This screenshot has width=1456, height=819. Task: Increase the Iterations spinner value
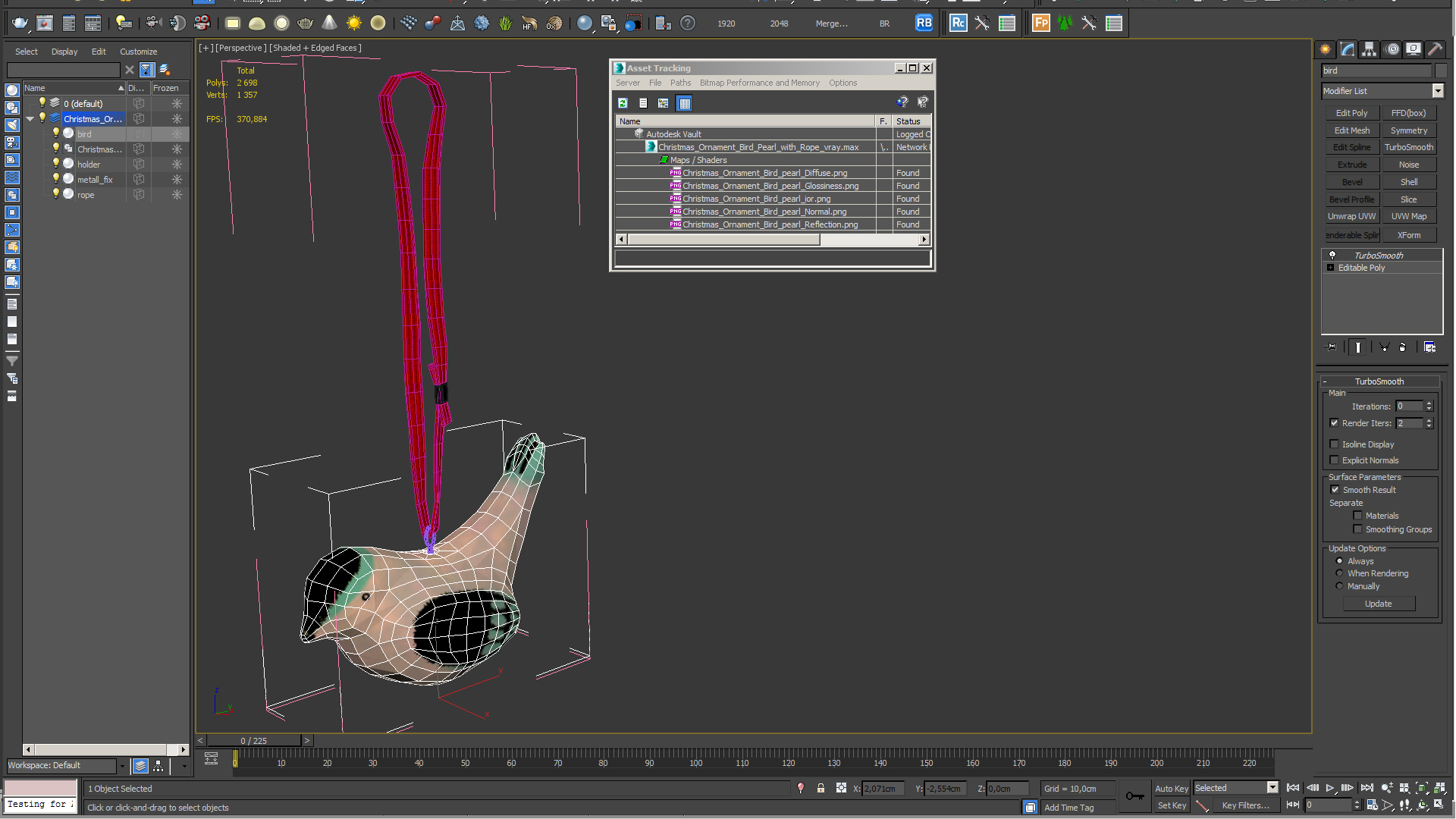[x=1429, y=403]
